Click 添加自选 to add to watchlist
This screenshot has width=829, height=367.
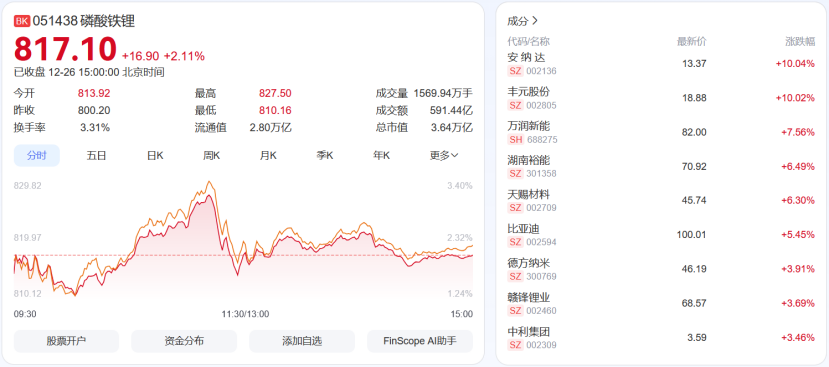302,341
